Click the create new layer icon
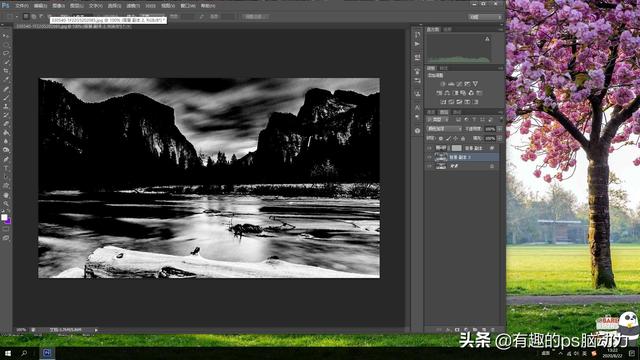The image size is (640, 360). [x=484, y=329]
